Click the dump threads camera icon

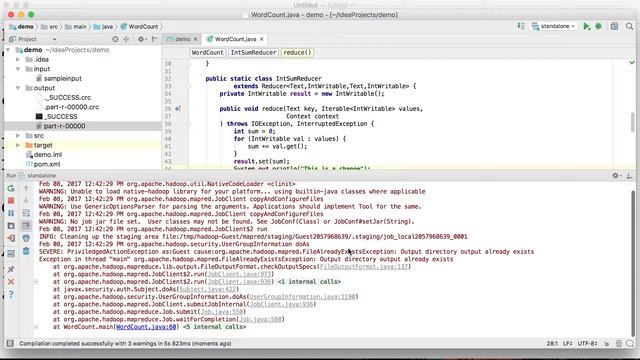(11, 226)
